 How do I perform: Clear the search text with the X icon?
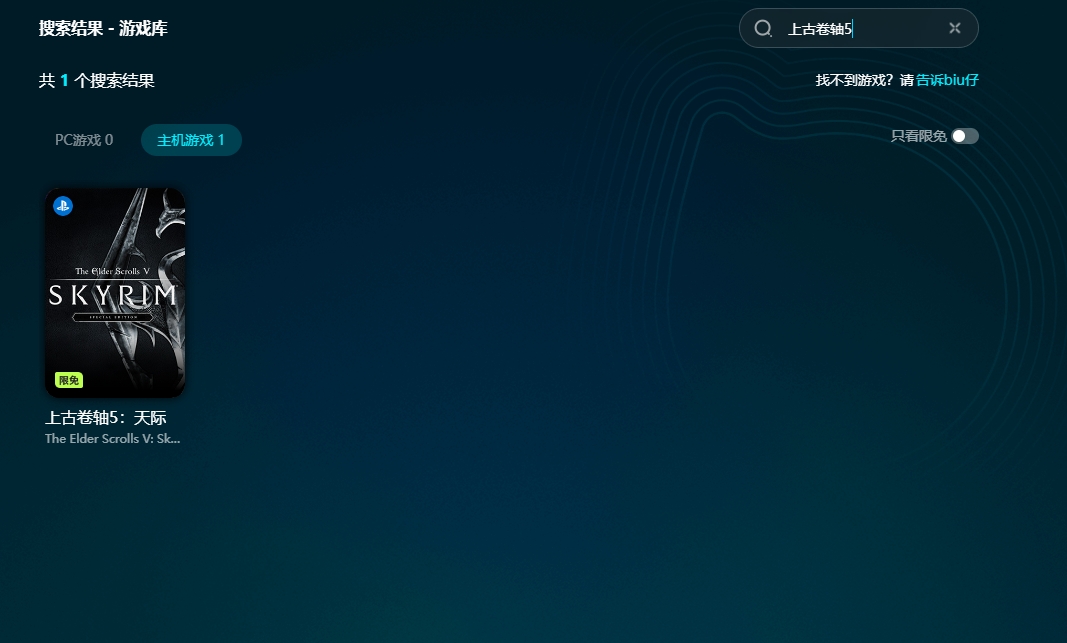coord(954,28)
